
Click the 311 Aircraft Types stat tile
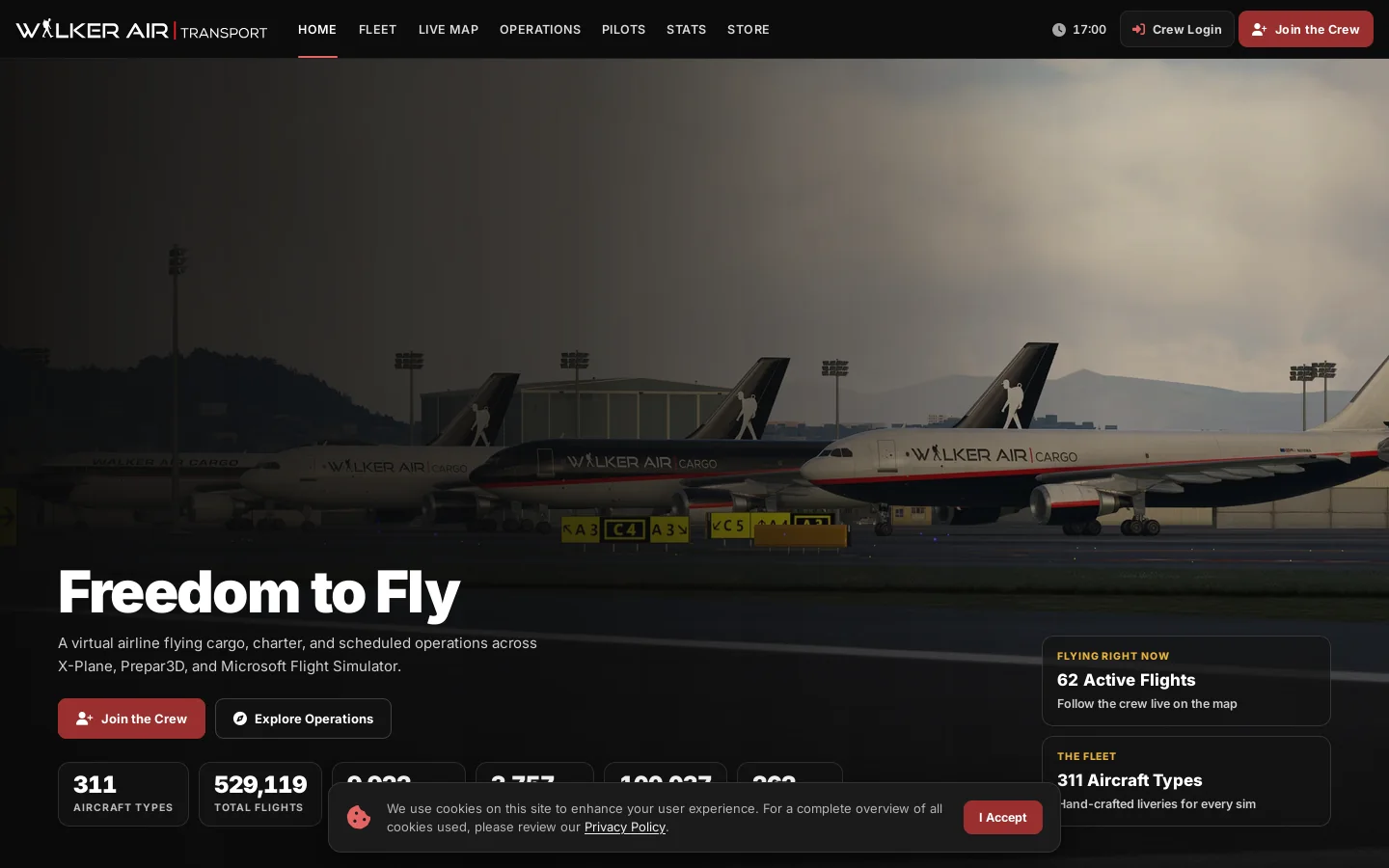(x=123, y=794)
